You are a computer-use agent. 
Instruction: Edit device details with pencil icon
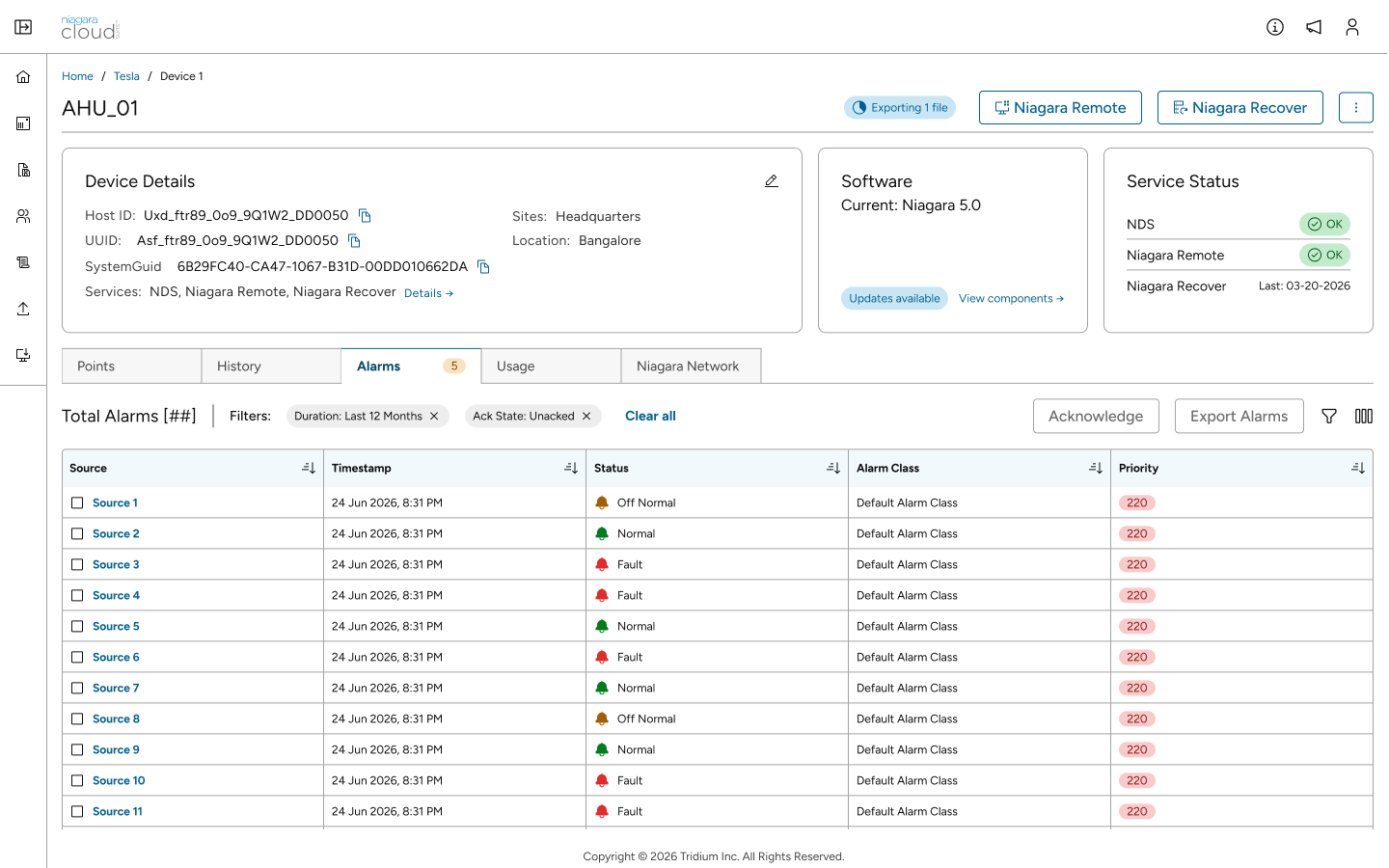click(772, 181)
